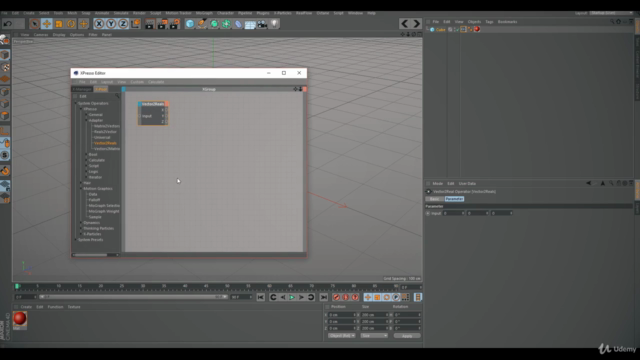Activate the Scale tool
Viewport: 640px width, 360px height.
point(59,24)
